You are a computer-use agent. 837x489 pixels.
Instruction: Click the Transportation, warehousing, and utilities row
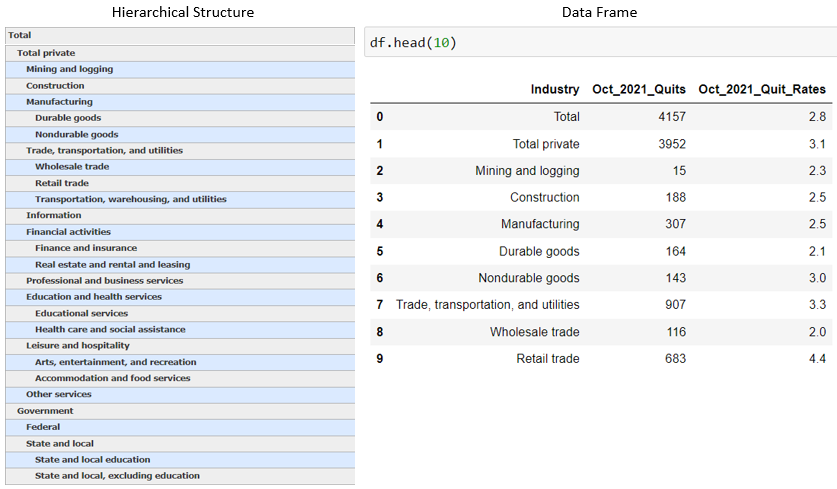point(130,199)
